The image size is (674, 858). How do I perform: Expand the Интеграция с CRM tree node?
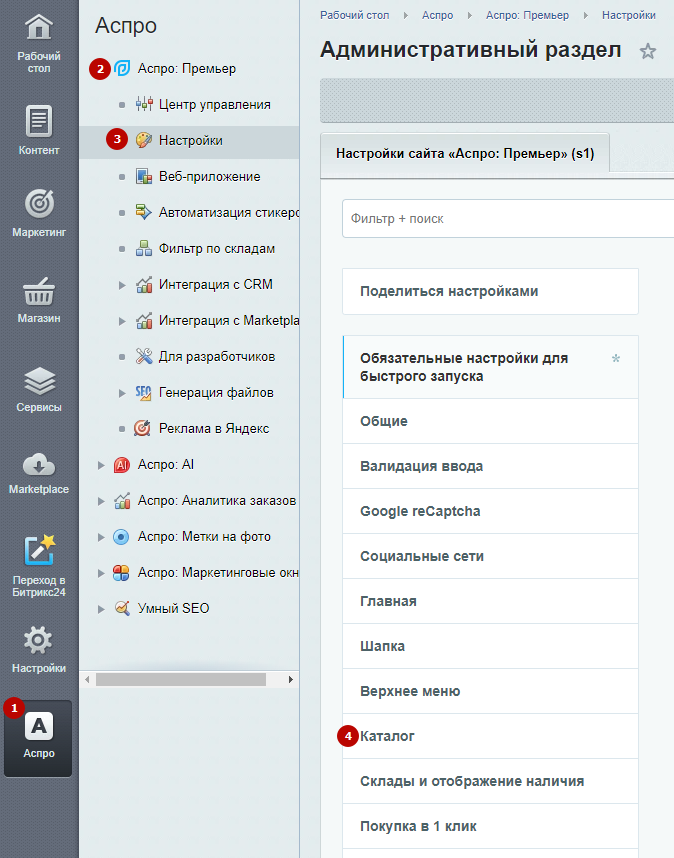122,285
